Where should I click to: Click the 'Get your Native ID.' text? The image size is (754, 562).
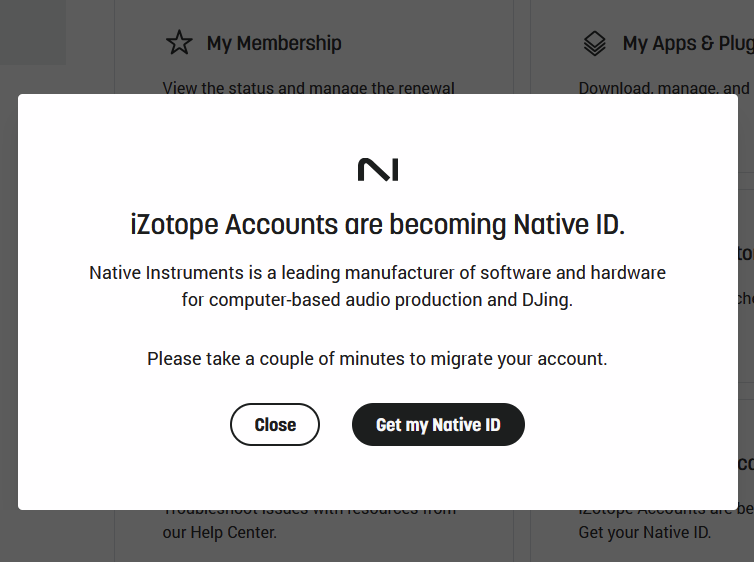(644, 532)
